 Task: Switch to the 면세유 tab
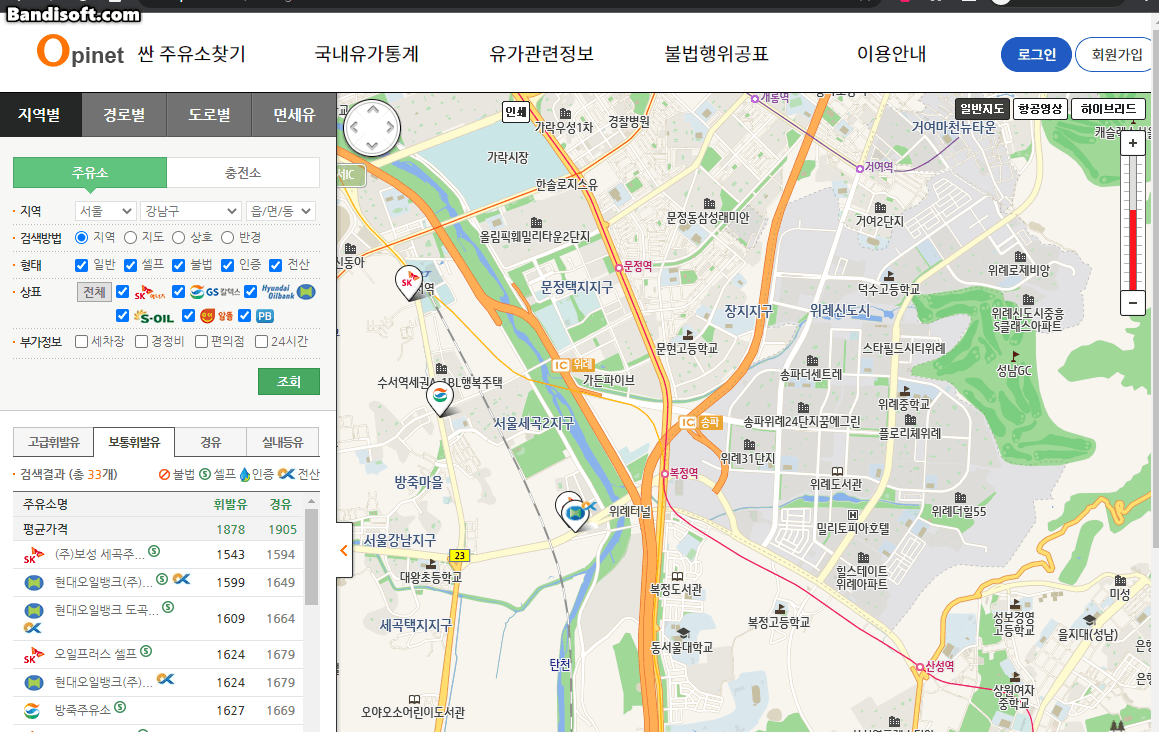coord(294,115)
